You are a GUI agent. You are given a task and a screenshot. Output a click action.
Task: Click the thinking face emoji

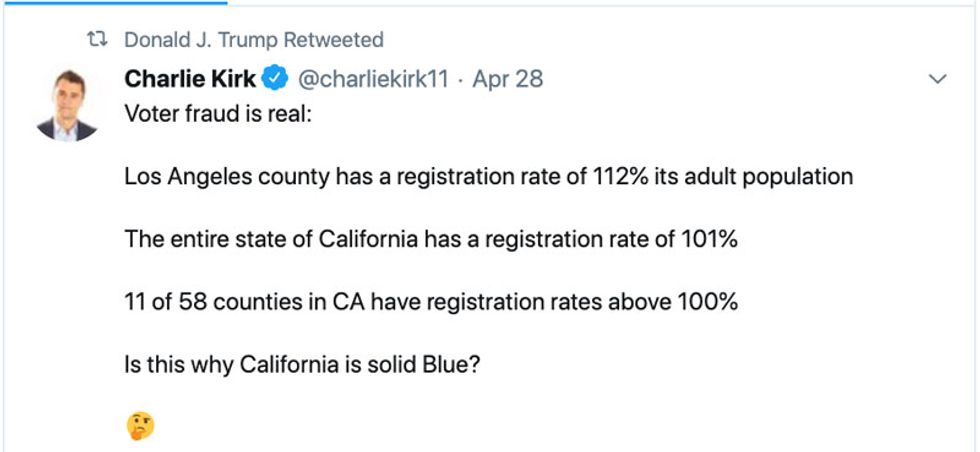(140, 427)
